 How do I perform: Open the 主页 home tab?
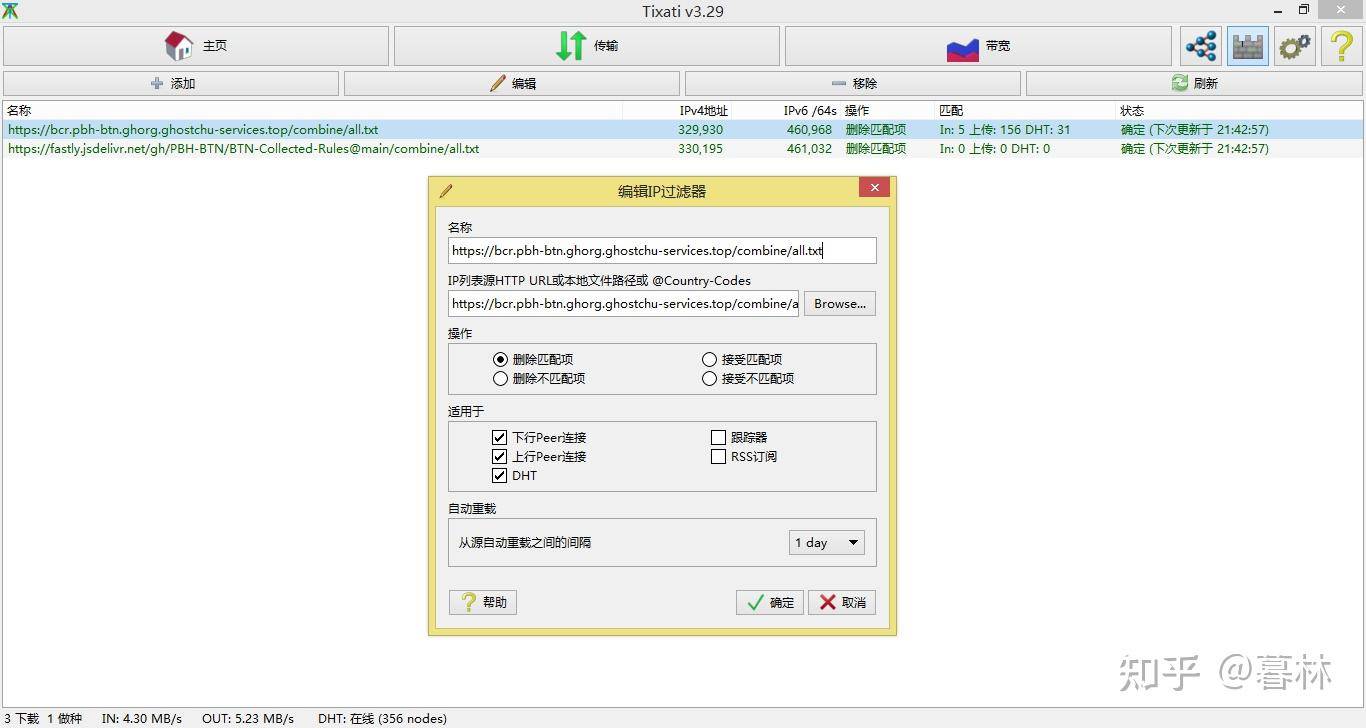pyautogui.click(x=196, y=46)
